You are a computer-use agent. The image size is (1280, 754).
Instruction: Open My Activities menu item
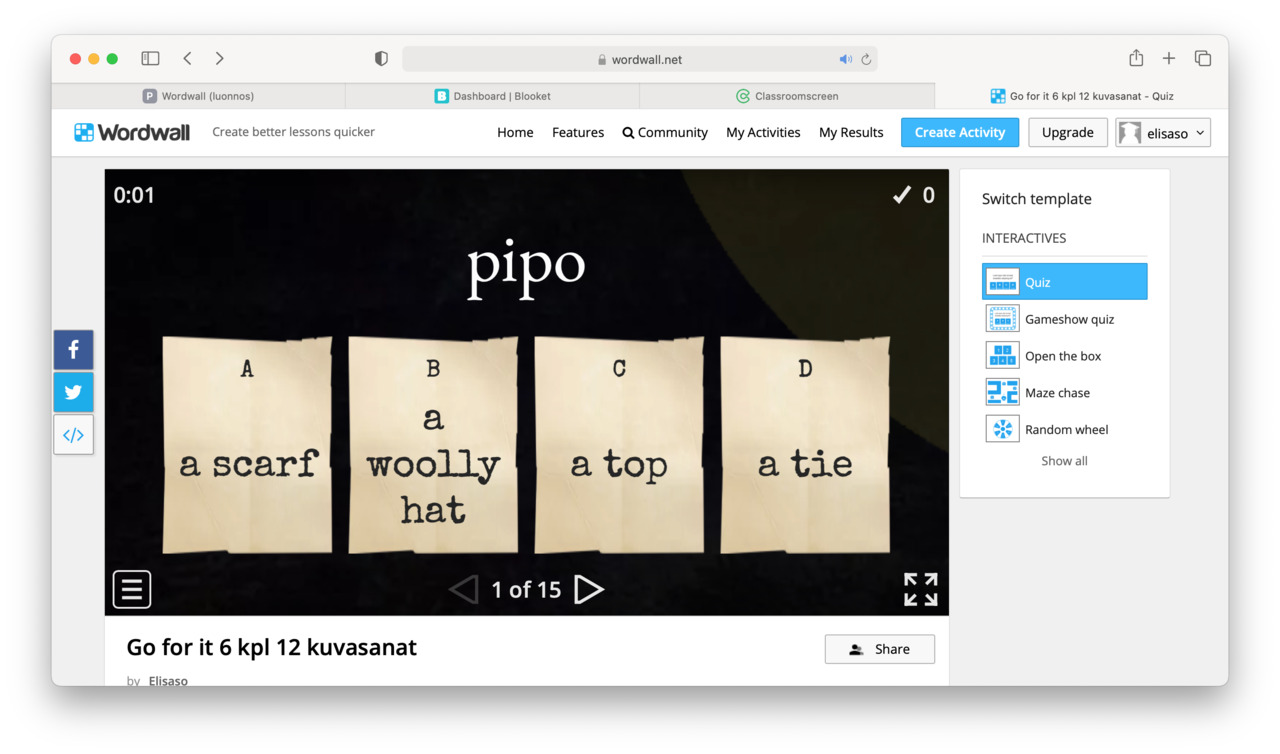[x=763, y=132]
